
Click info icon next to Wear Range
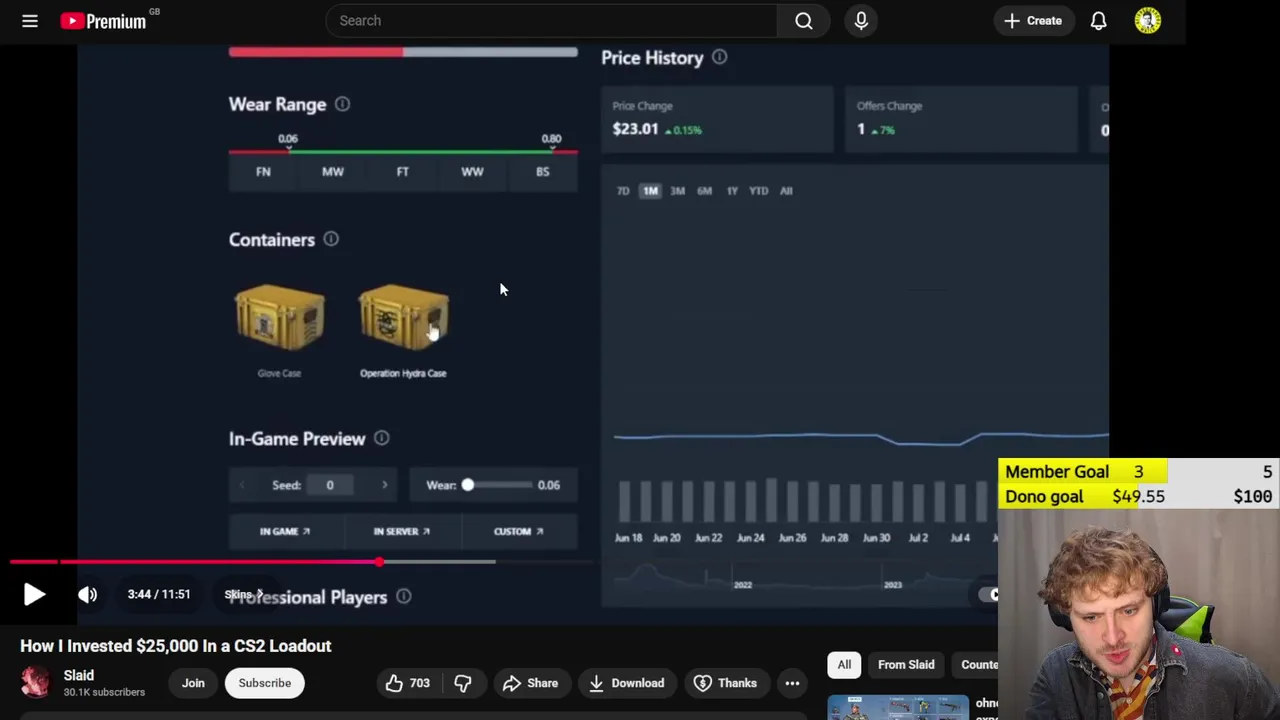[x=342, y=104]
